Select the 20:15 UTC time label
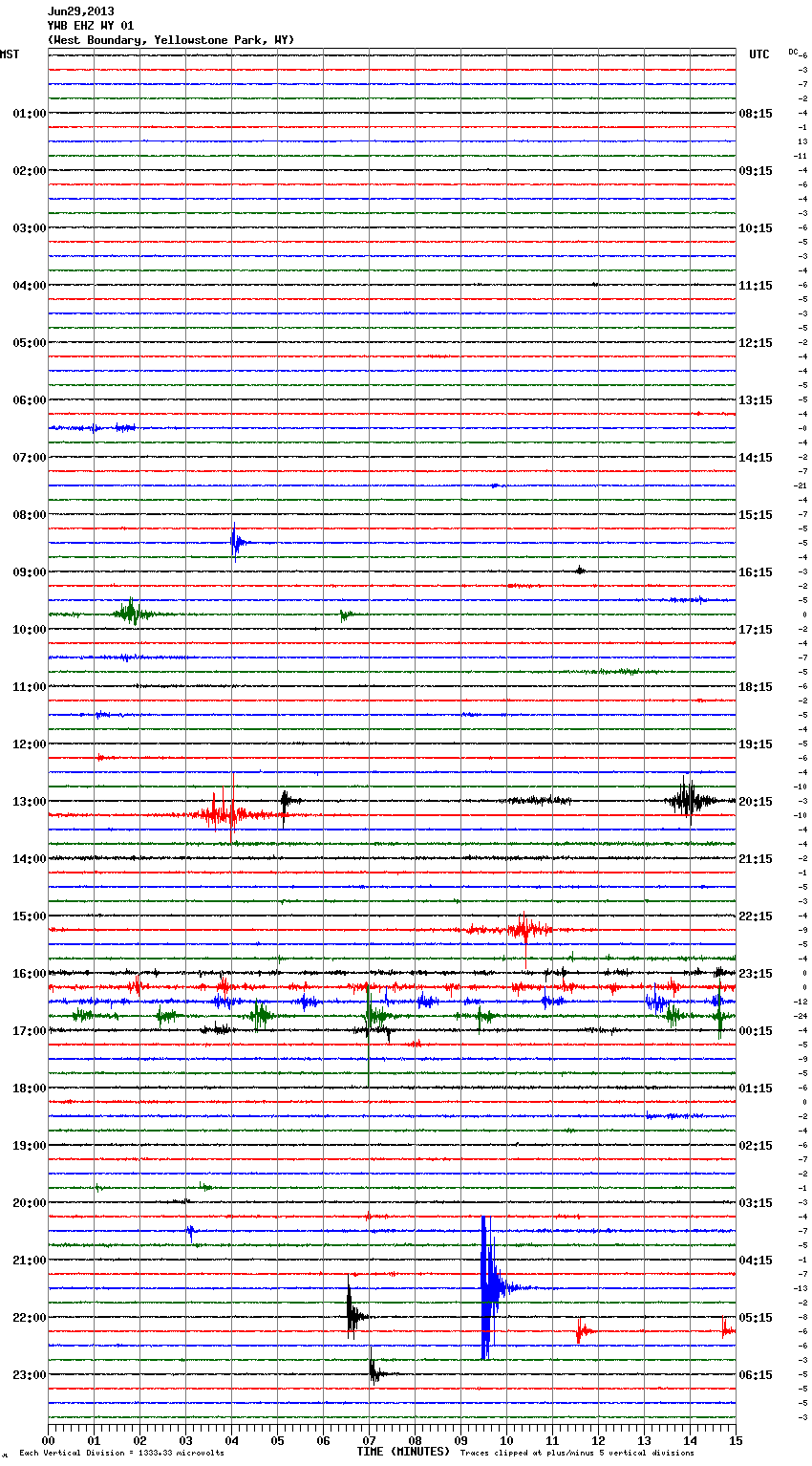The image size is (812, 1466). (756, 802)
